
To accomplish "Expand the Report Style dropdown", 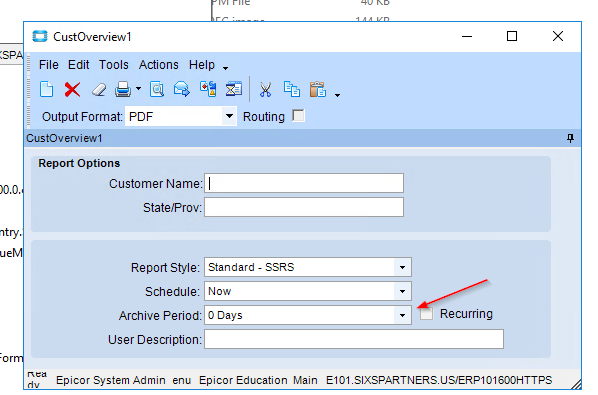I will coord(402,267).
